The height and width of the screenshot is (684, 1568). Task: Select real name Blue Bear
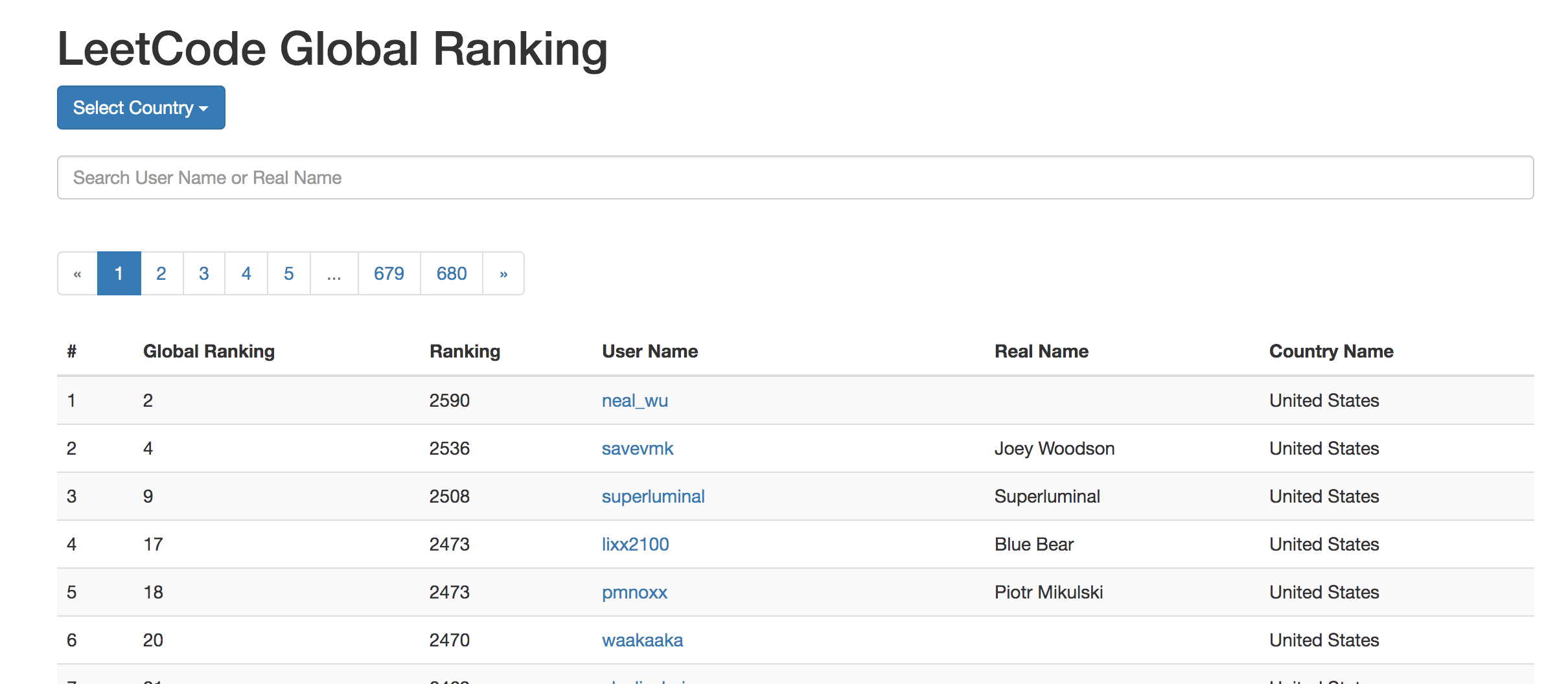(x=1034, y=544)
